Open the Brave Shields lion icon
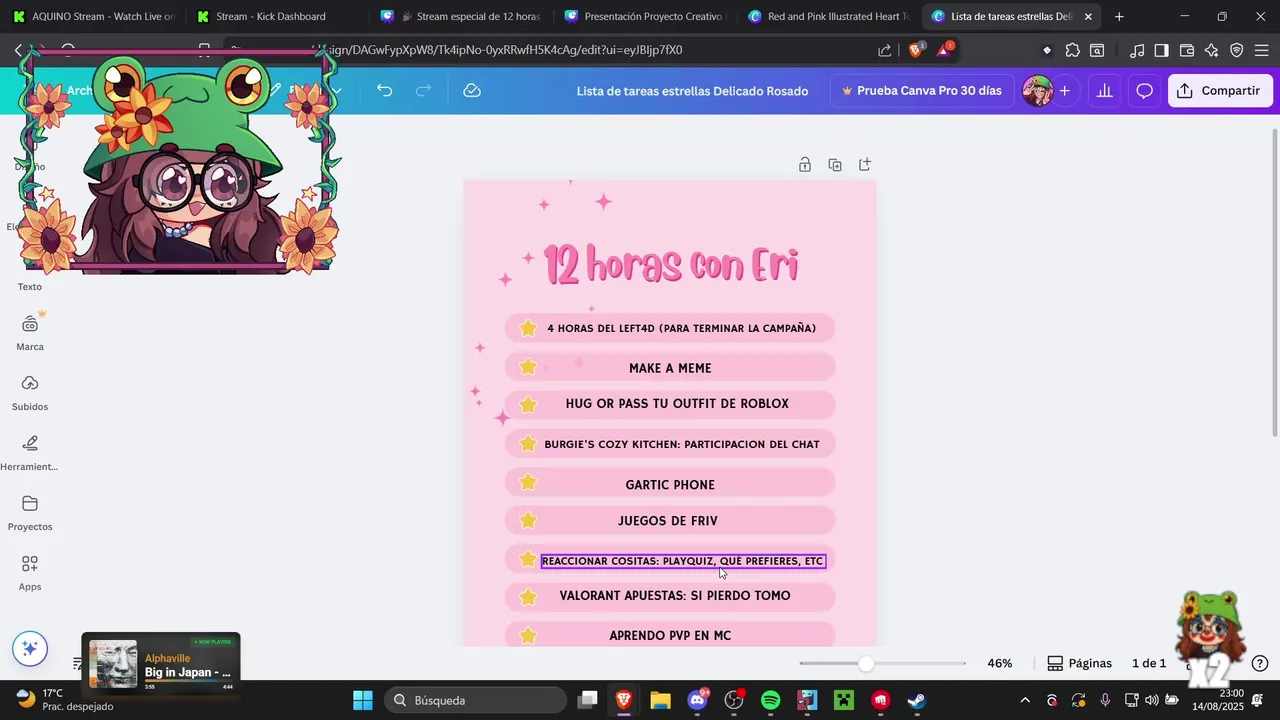The height and width of the screenshot is (720, 1280). click(915, 50)
